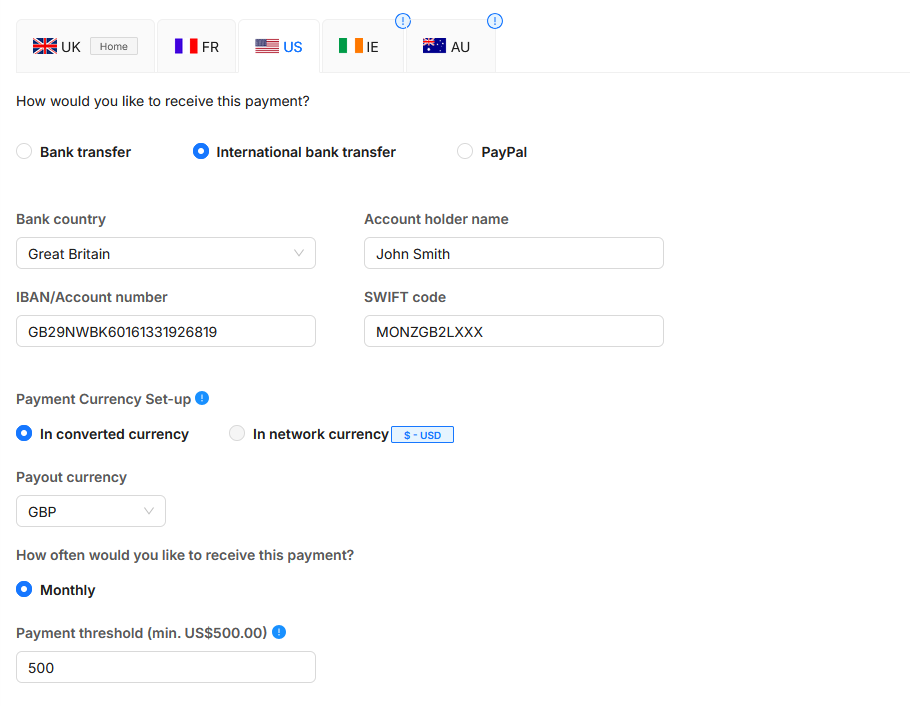Click the Australian flag icon
Screen dimensions: 910x706
[434, 46]
